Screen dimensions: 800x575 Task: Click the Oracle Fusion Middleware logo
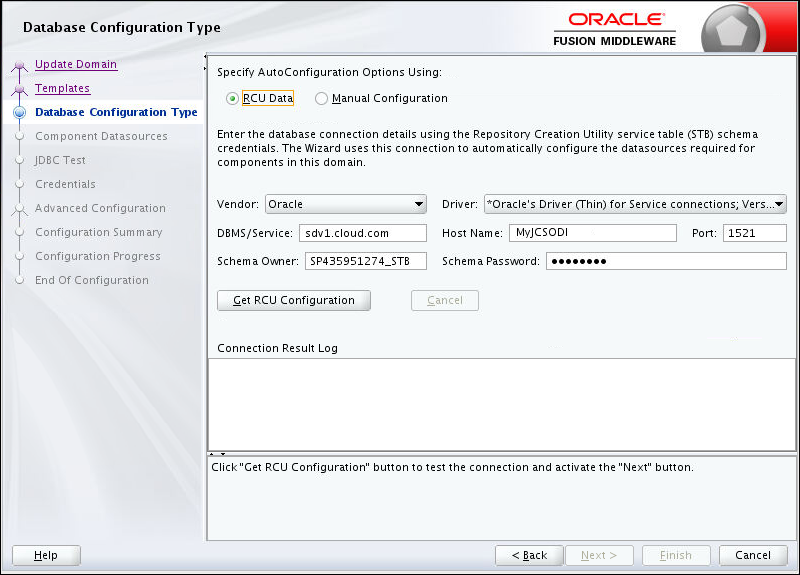click(615, 30)
